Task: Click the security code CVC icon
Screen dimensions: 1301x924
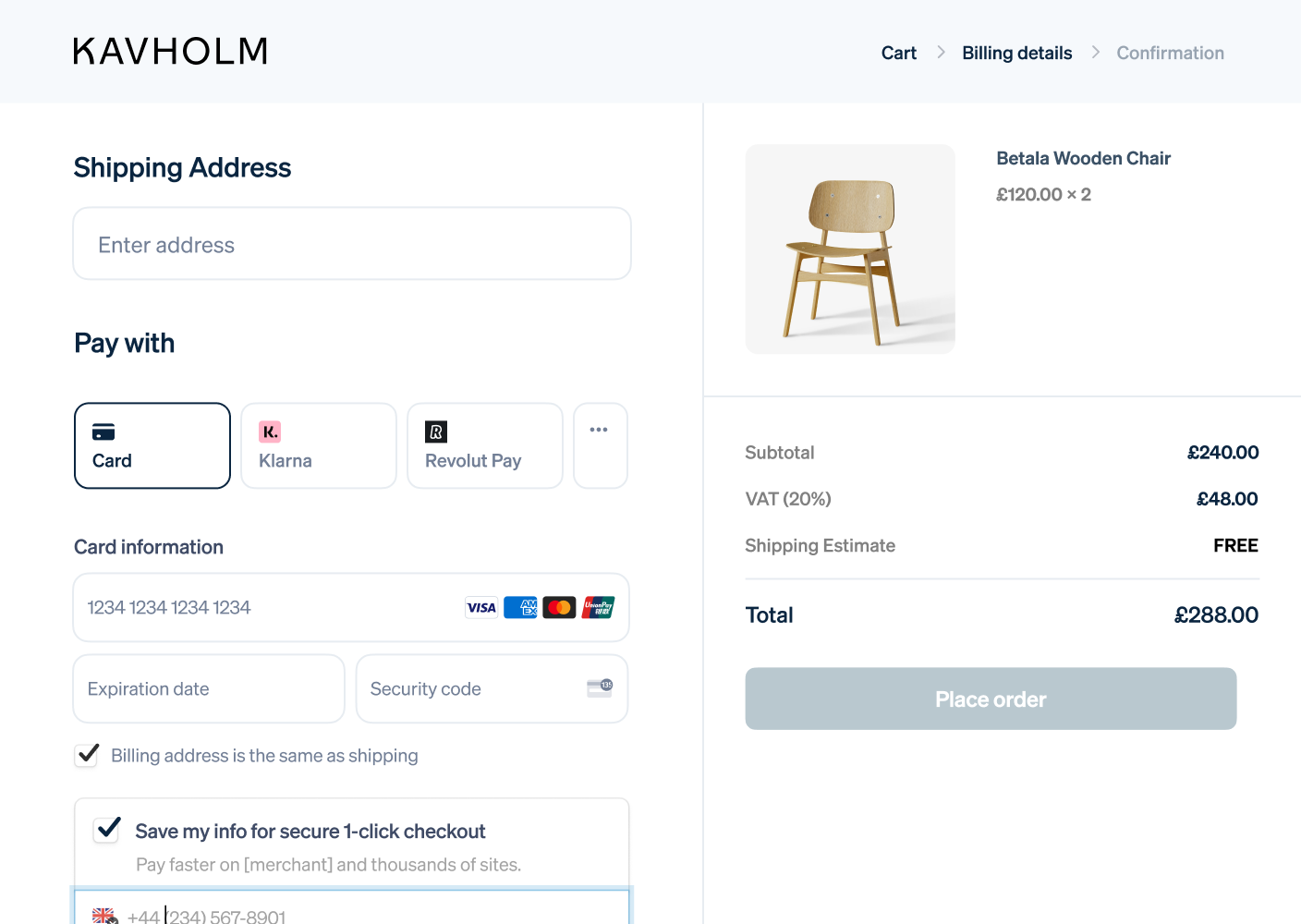Action: tap(600, 687)
